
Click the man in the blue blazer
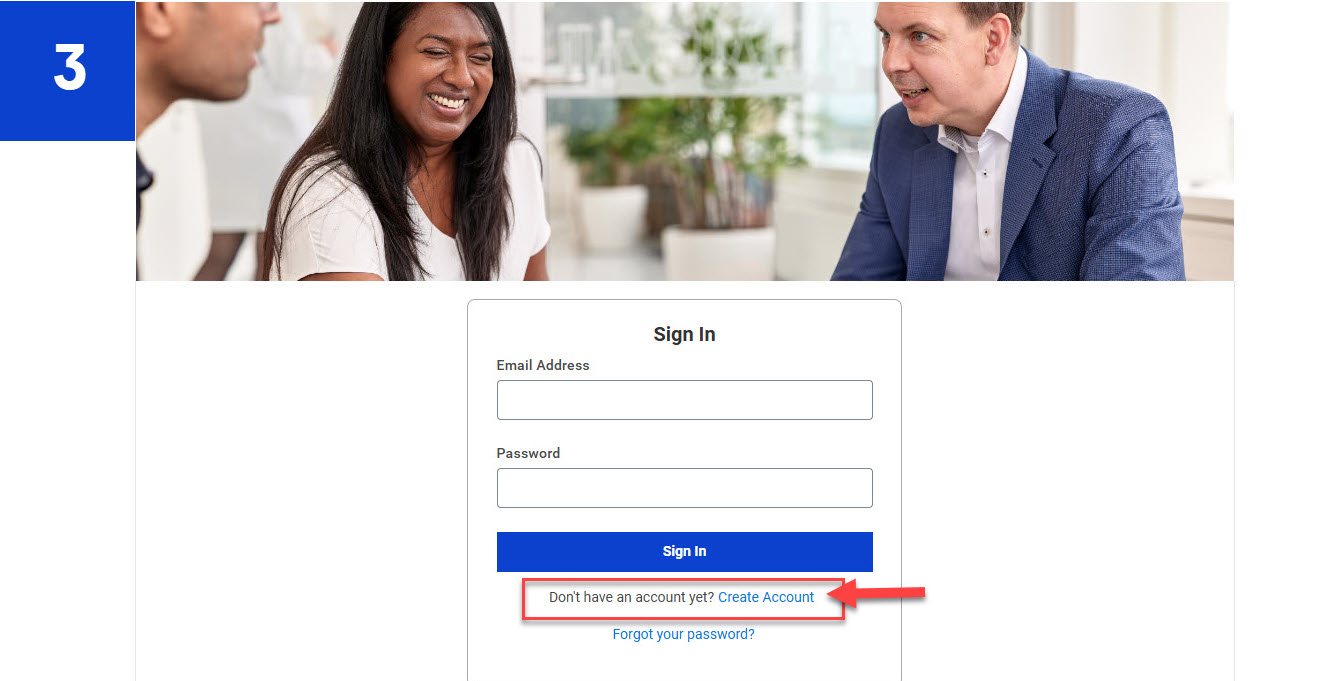[1010, 150]
